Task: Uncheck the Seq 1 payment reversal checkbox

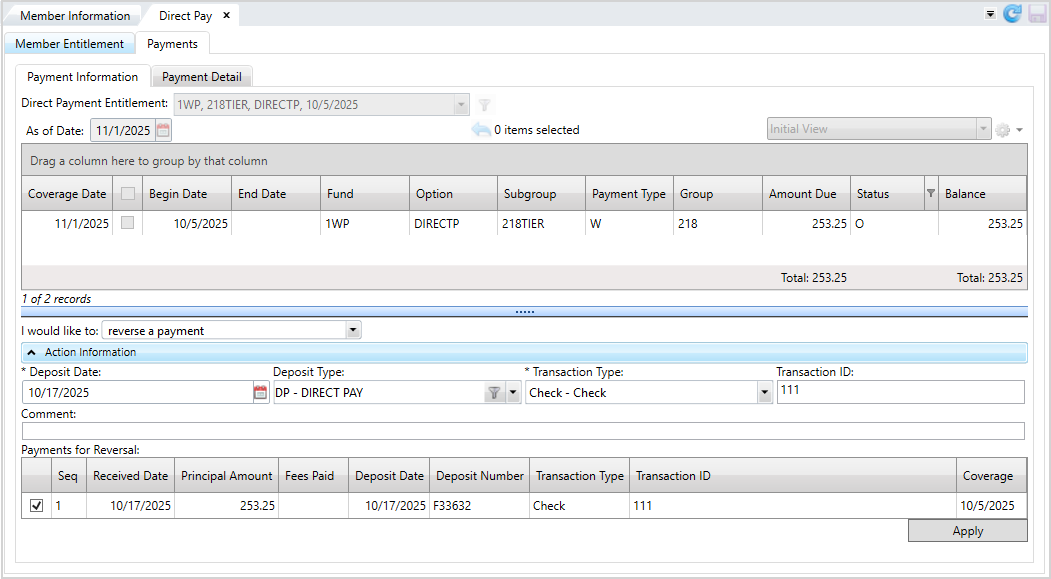Action: tap(37, 506)
